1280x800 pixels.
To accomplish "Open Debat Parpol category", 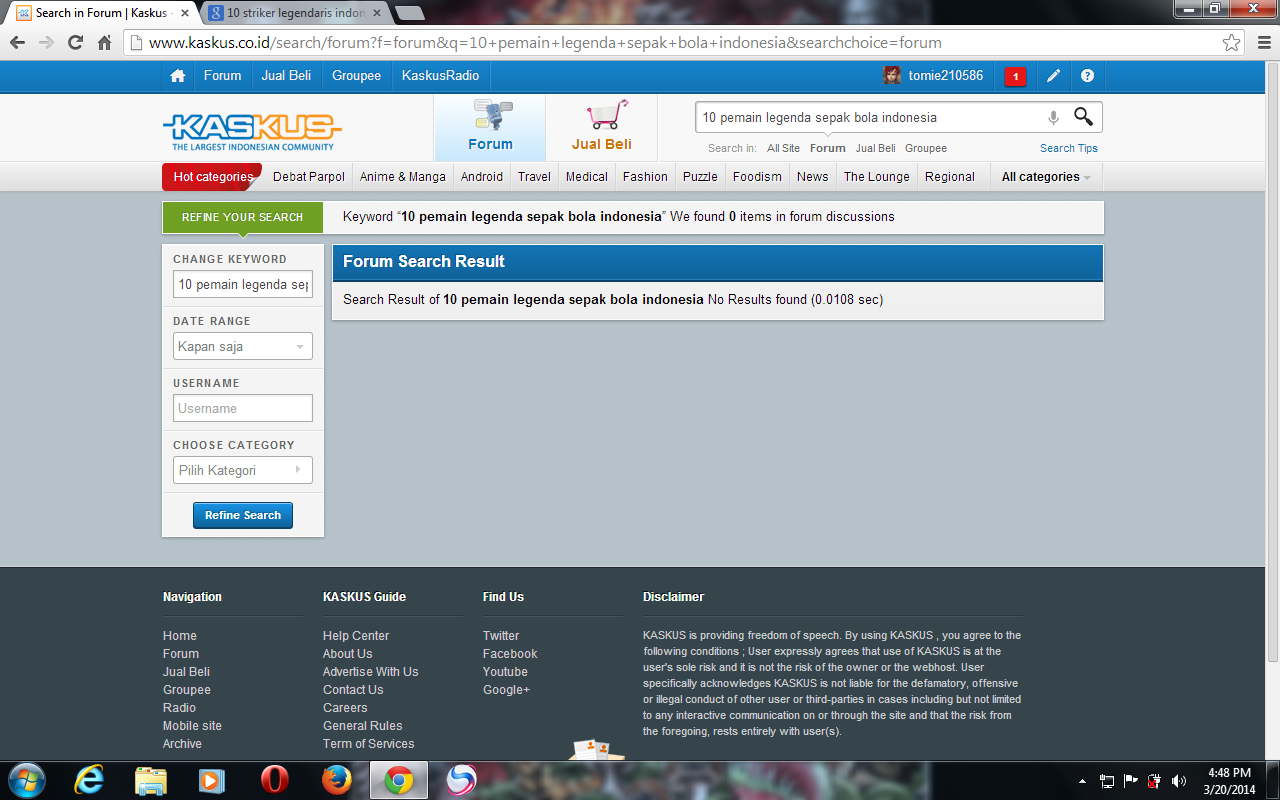I will coord(309,177).
